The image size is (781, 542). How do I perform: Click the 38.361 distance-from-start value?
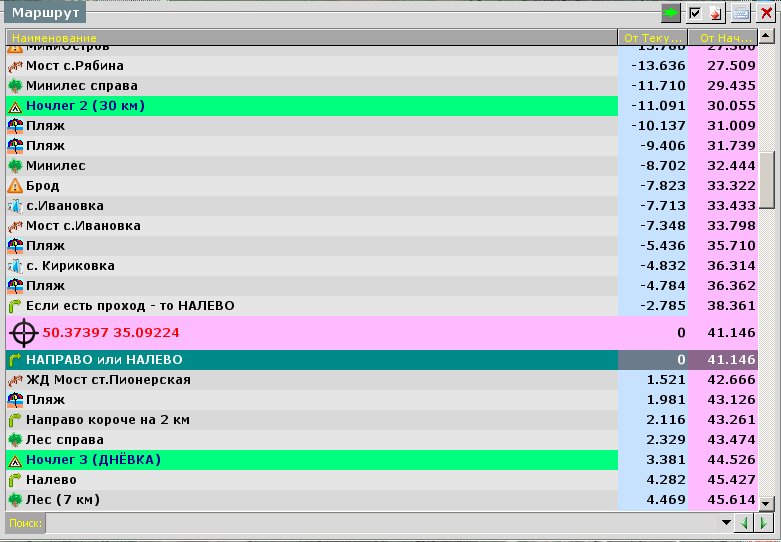(731, 305)
